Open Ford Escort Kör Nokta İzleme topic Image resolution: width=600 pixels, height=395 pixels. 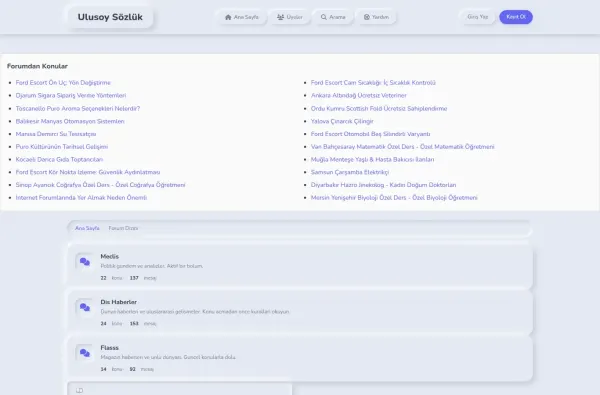[x=88, y=172]
